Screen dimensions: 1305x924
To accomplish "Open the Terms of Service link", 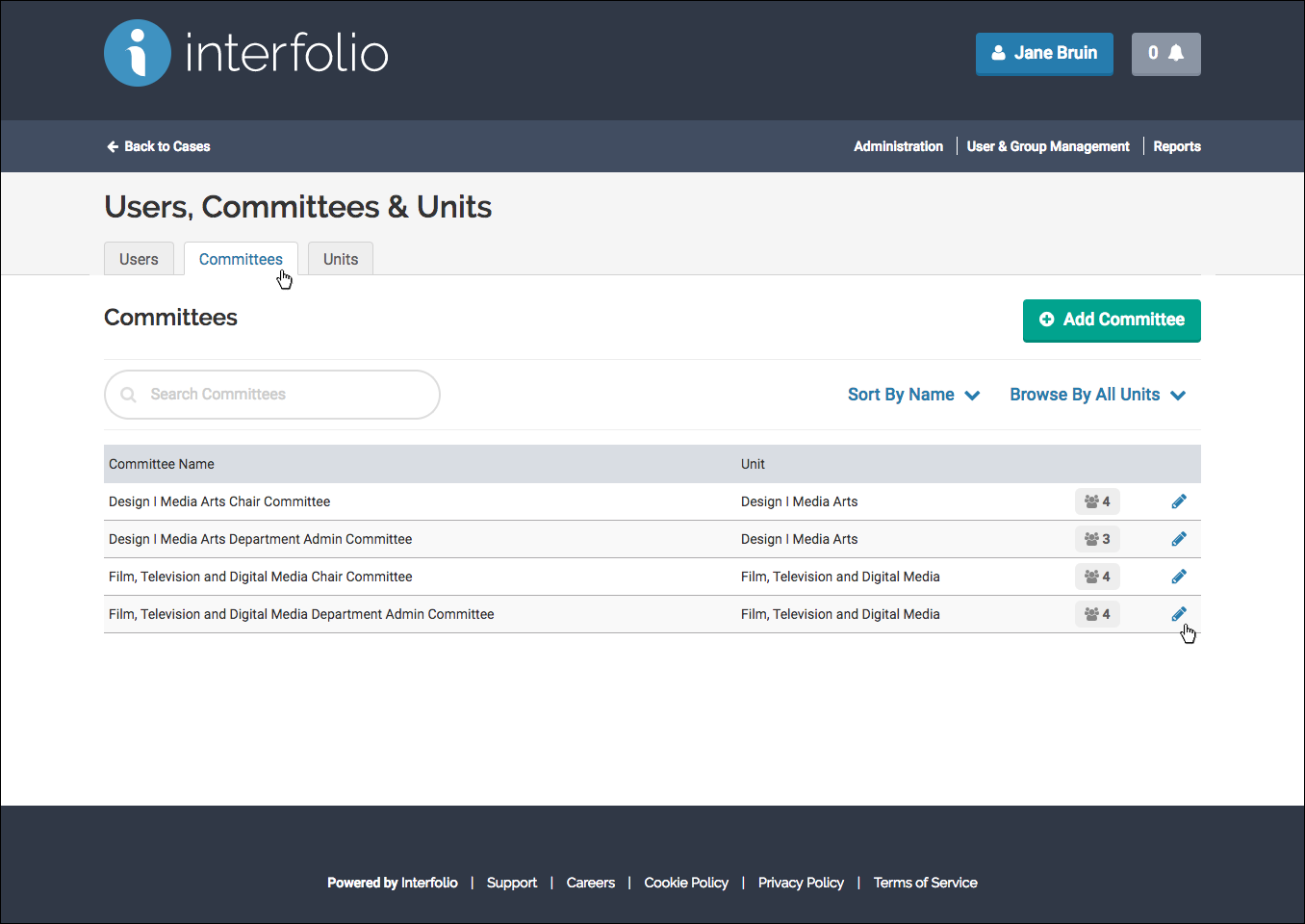I will 925,883.
